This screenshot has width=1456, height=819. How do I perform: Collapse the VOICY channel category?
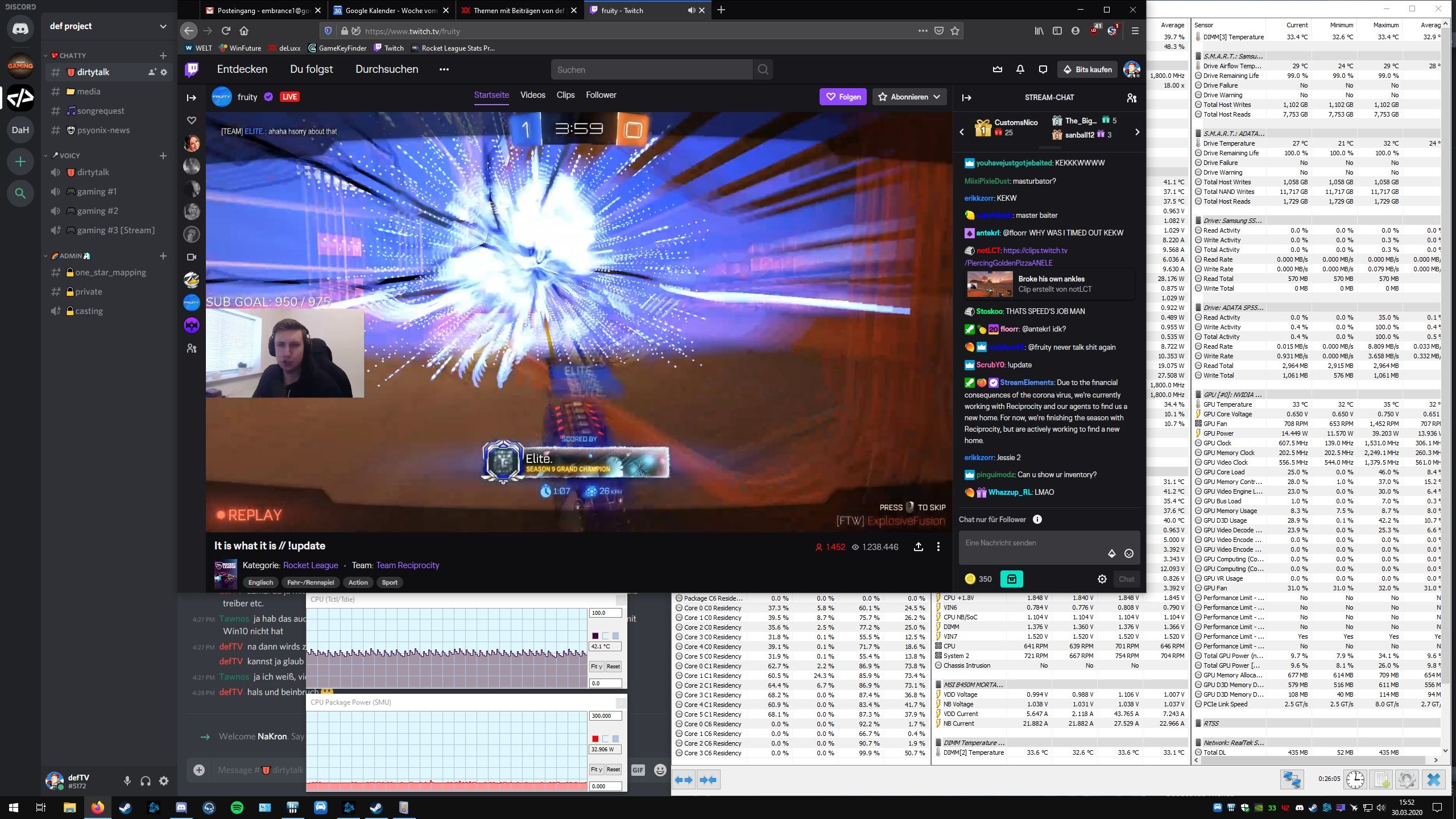click(x=69, y=155)
